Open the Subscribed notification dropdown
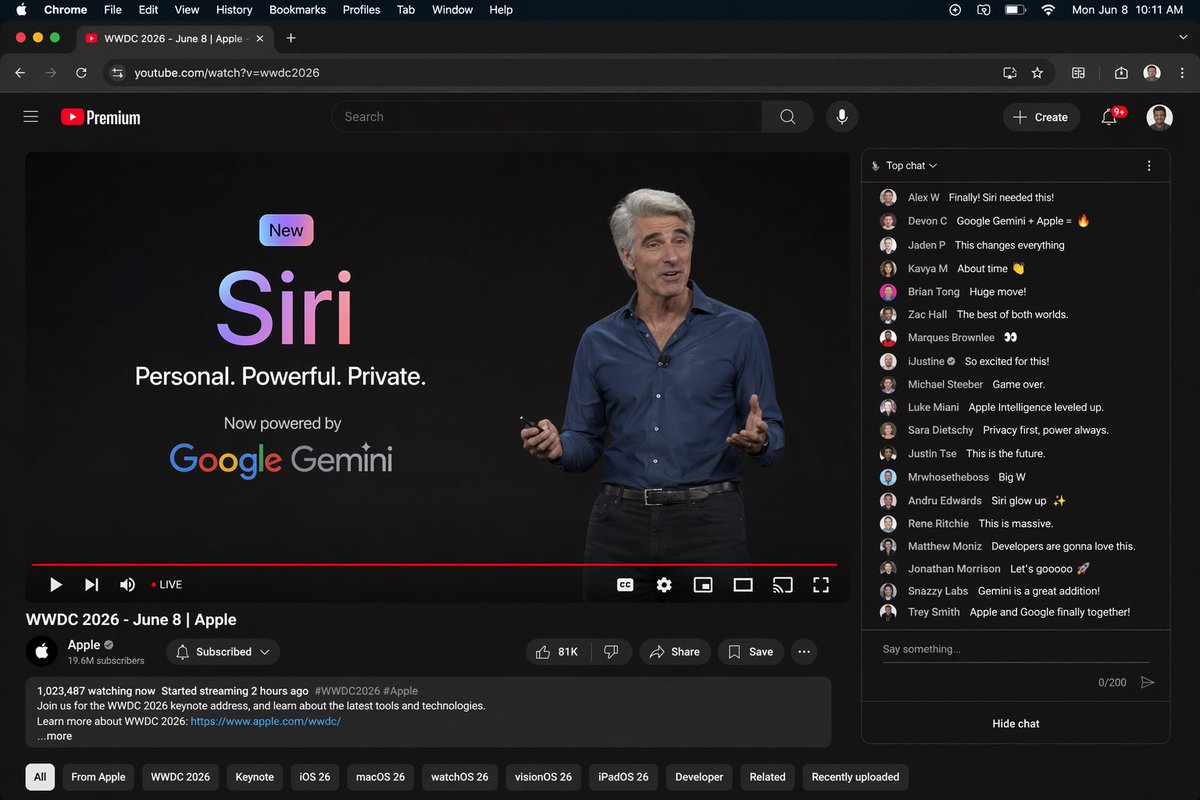The image size is (1200, 800). [x=223, y=652]
